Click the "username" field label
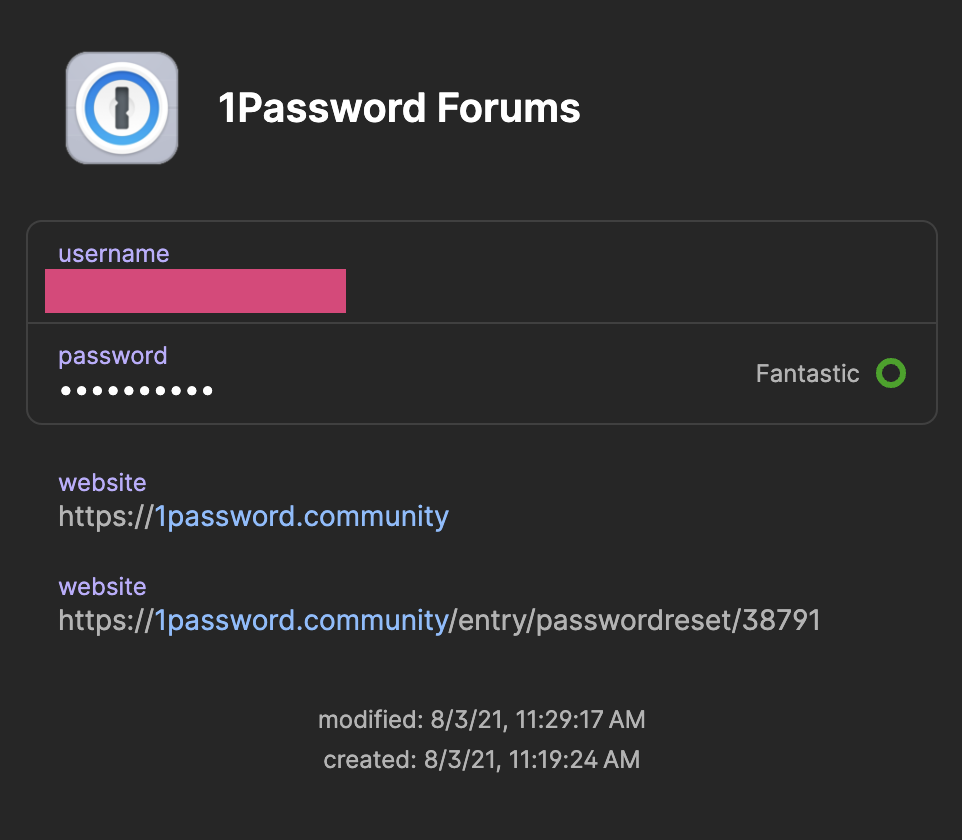The height and width of the screenshot is (840, 962). tap(113, 254)
